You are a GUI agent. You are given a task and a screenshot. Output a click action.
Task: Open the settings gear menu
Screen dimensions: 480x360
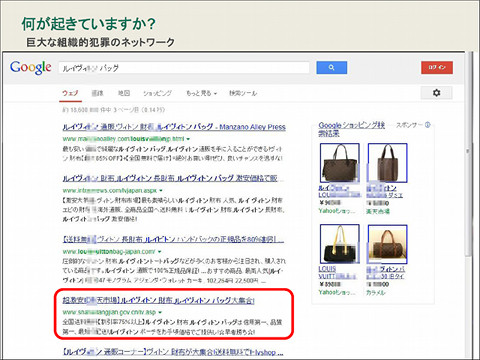point(436,93)
